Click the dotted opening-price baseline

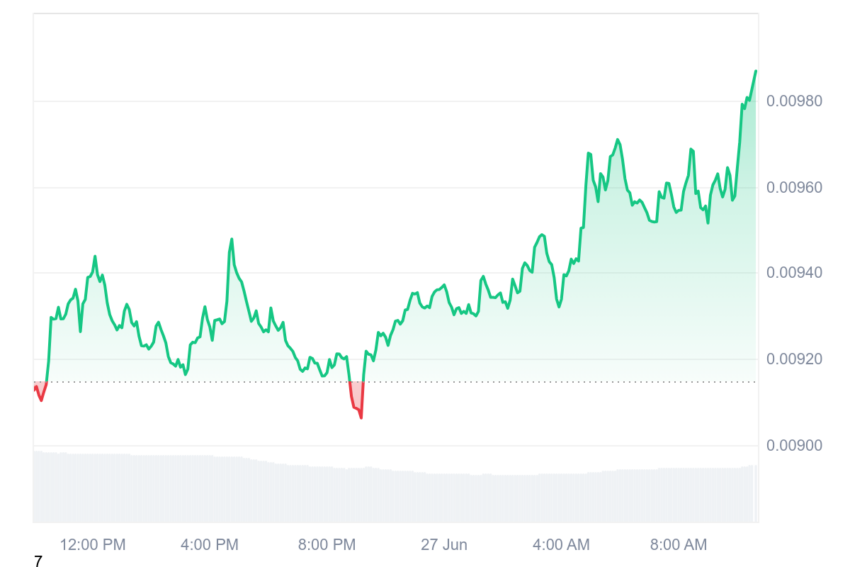[x=396, y=382]
